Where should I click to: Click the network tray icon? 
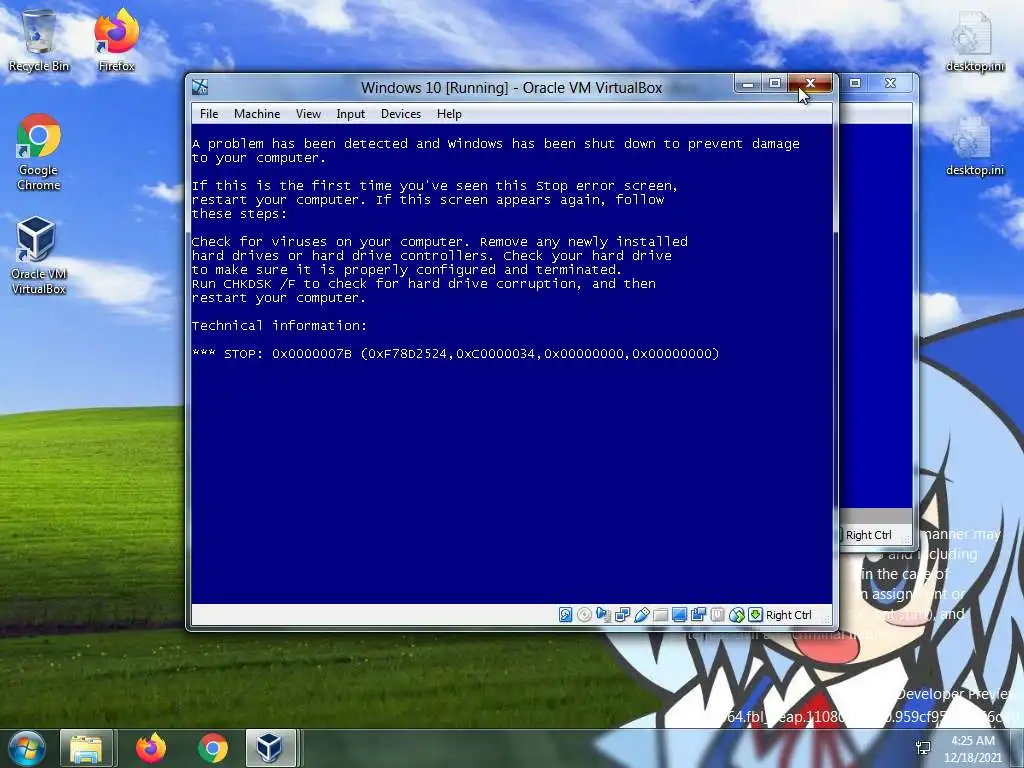coord(923,748)
